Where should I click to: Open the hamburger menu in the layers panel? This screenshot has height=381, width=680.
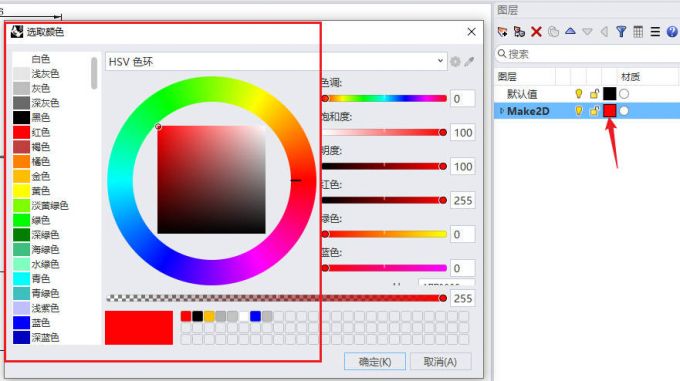(655, 32)
